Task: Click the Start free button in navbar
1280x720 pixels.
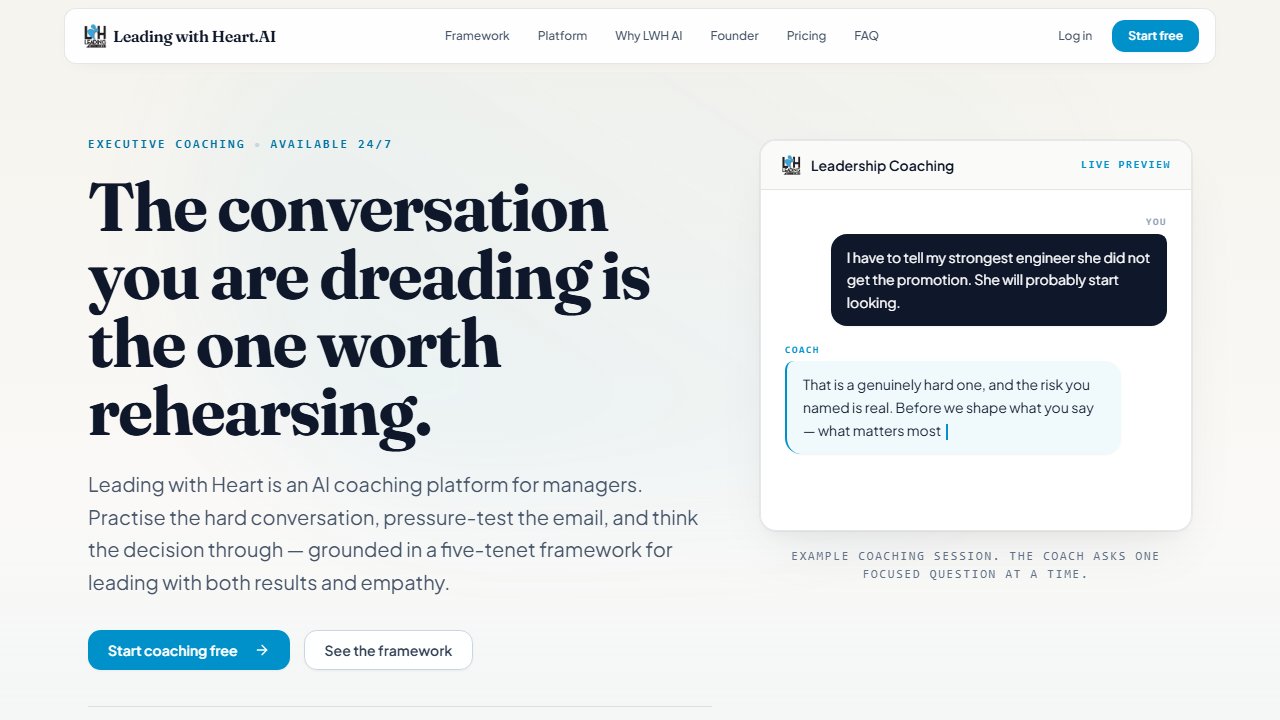Action: (x=1155, y=36)
